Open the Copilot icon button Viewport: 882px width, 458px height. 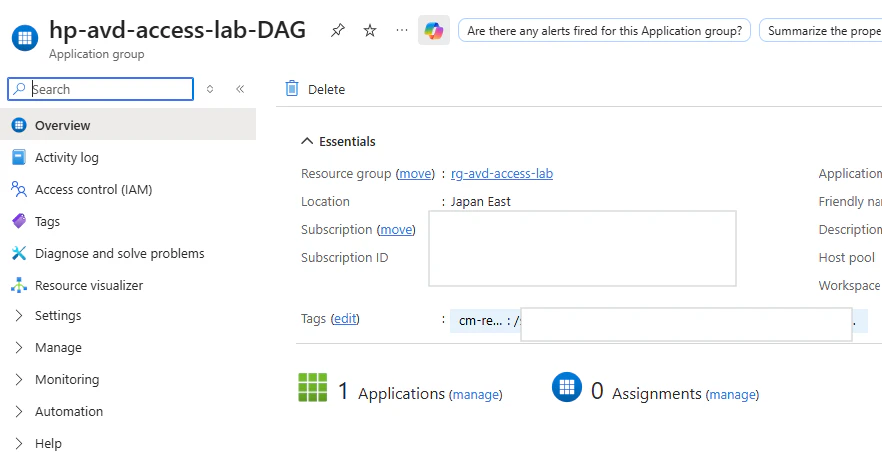click(x=434, y=30)
